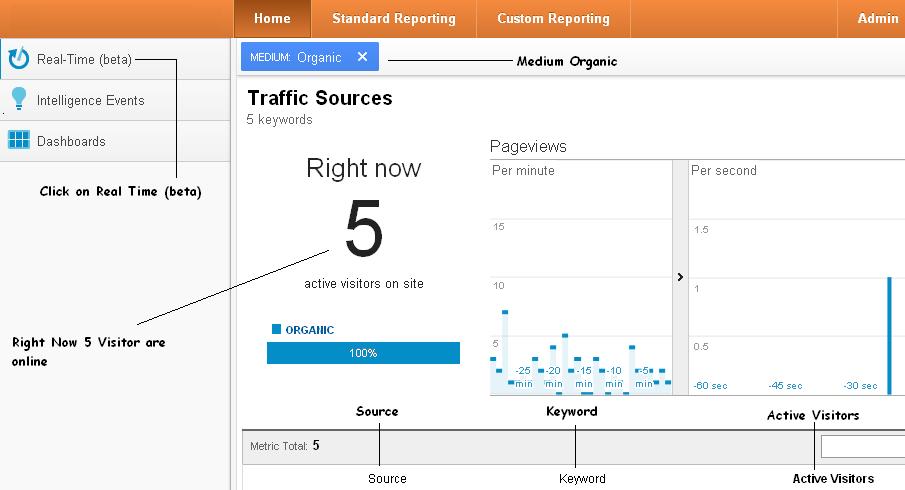Sort by the Source column header
Screen dimensions: 905x490
point(387,478)
